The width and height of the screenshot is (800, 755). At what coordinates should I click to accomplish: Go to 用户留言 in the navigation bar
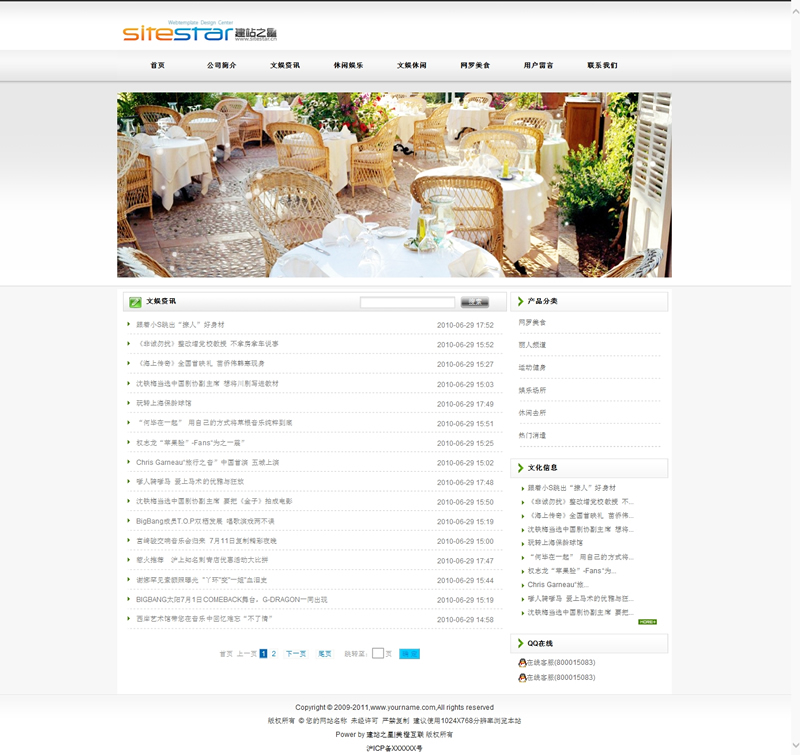538,65
